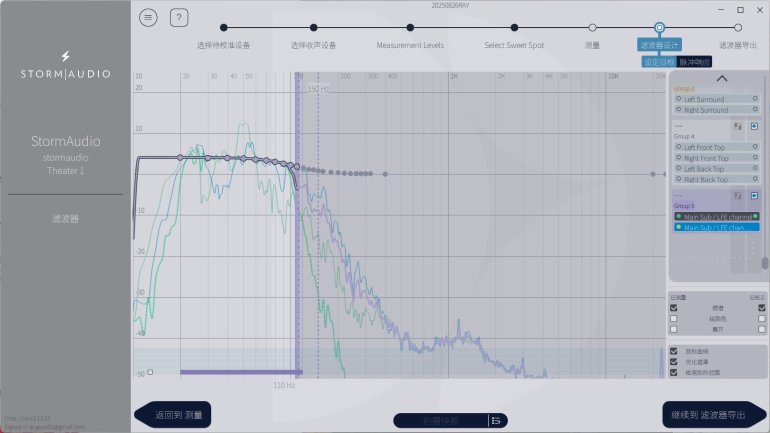
Task: Click the question mark help icon
Action: point(179,17)
